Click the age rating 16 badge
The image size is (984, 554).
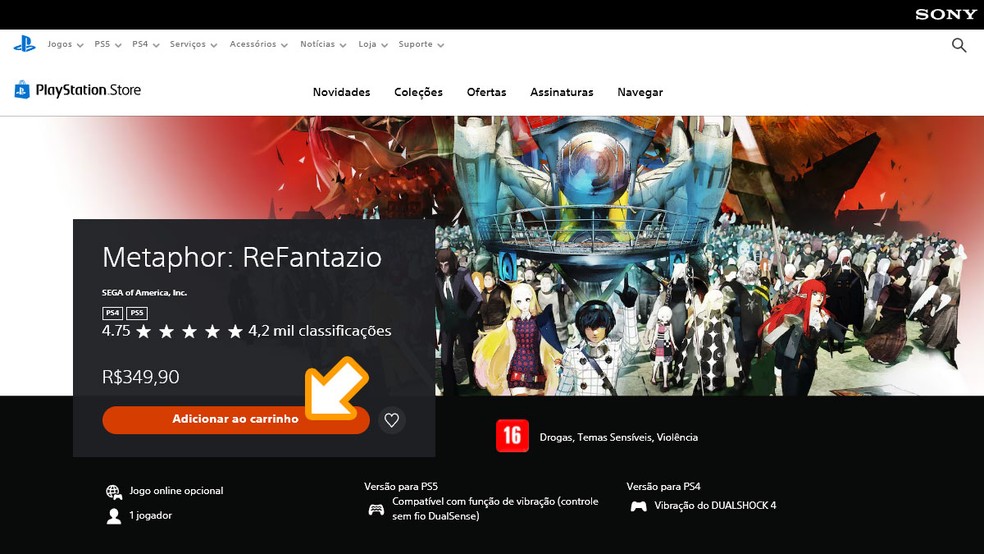coord(512,436)
